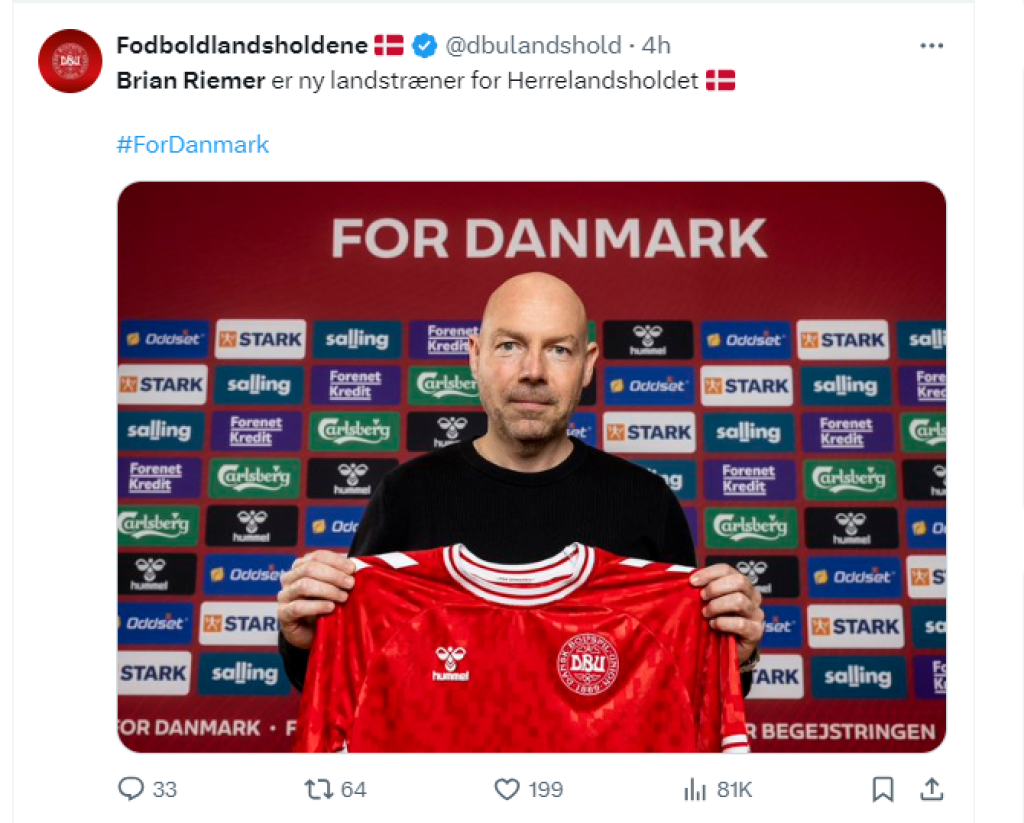1024x823 pixels.
Task: Click the reply speech bubble icon
Action: (x=131, y=789)
